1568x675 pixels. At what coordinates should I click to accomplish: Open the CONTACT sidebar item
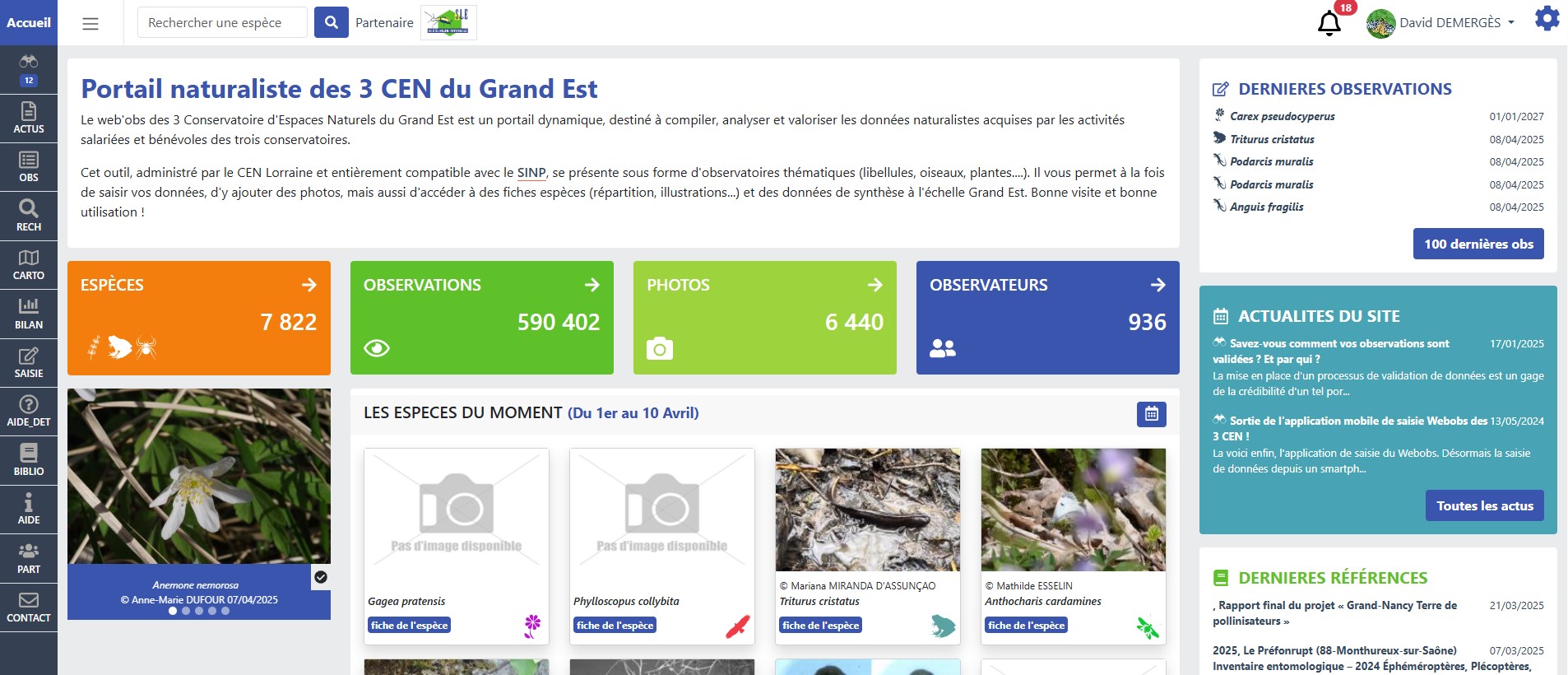click(29, 607)
